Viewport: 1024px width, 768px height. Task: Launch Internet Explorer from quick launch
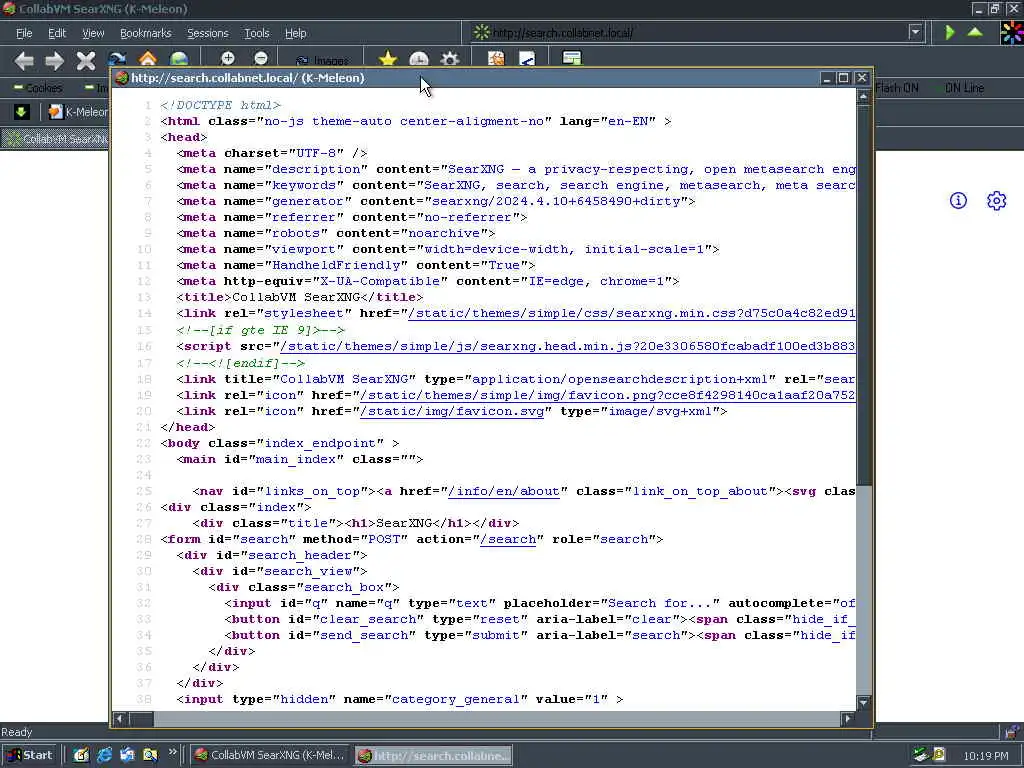pyautogui.click(x=104, y=755)
